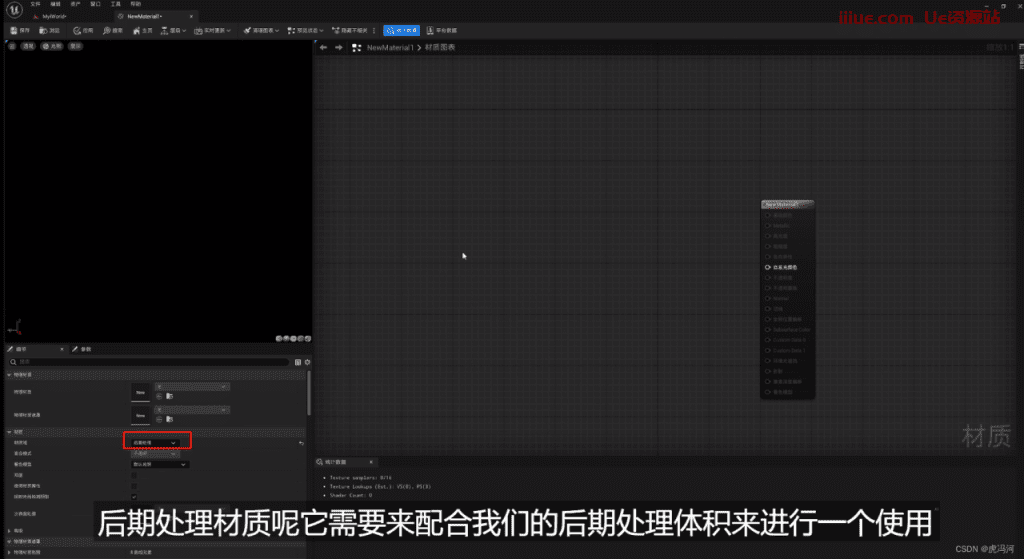Viewport: 1024px width, 559px height.
Task: Collapse the 材质 (Material) category
Action: point(9,432)
